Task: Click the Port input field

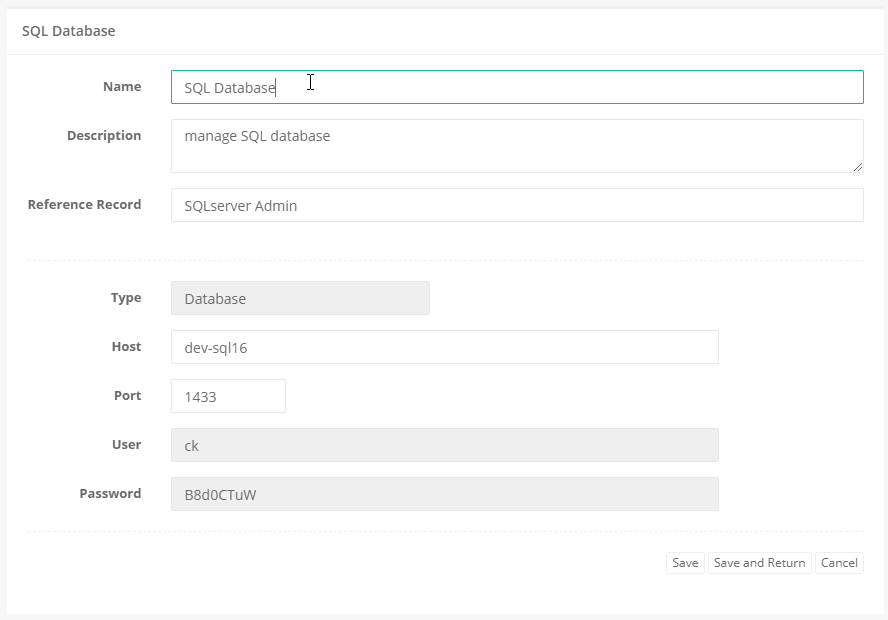Action: (x=228, y=396)
